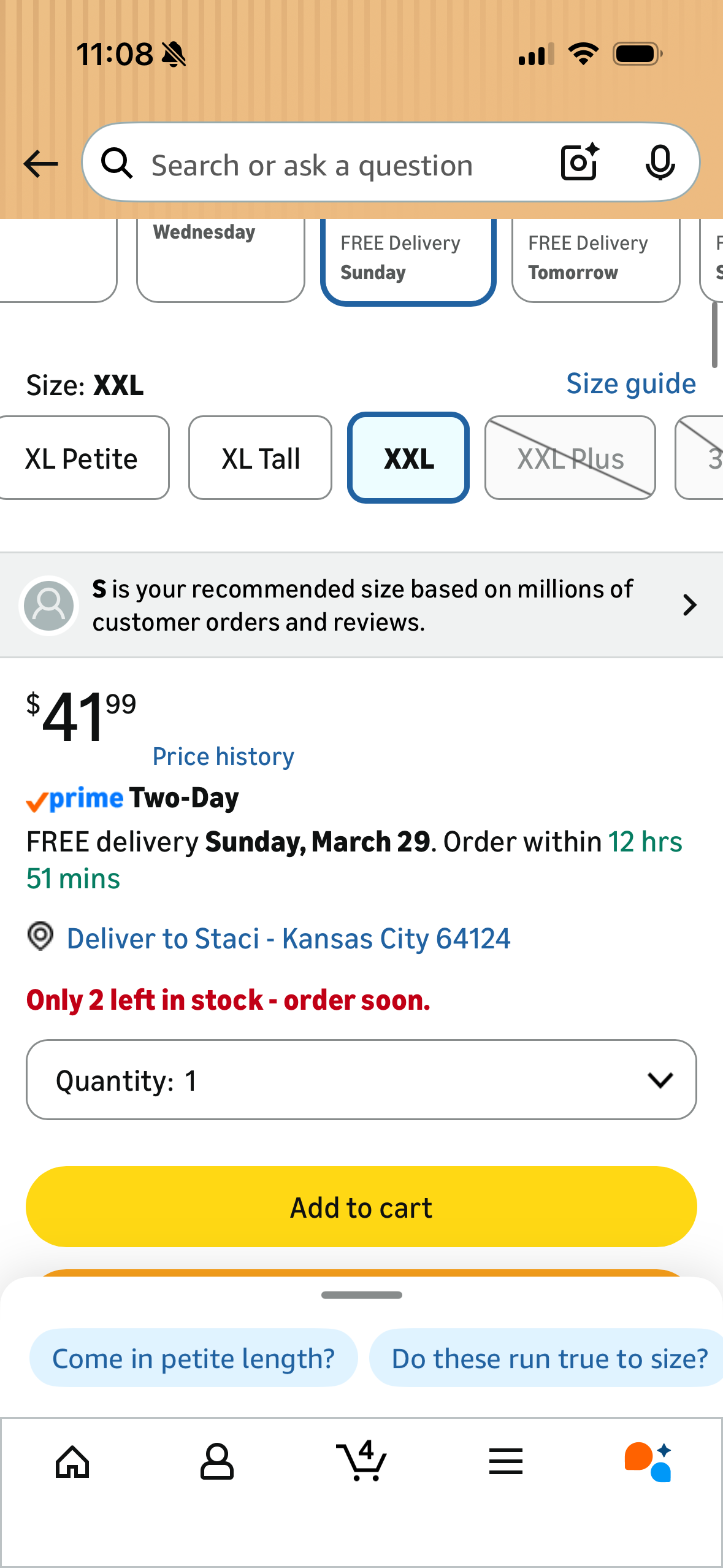Open the Size guide link
Viewport: 723px width, 1568px height.
click(631, 384)
